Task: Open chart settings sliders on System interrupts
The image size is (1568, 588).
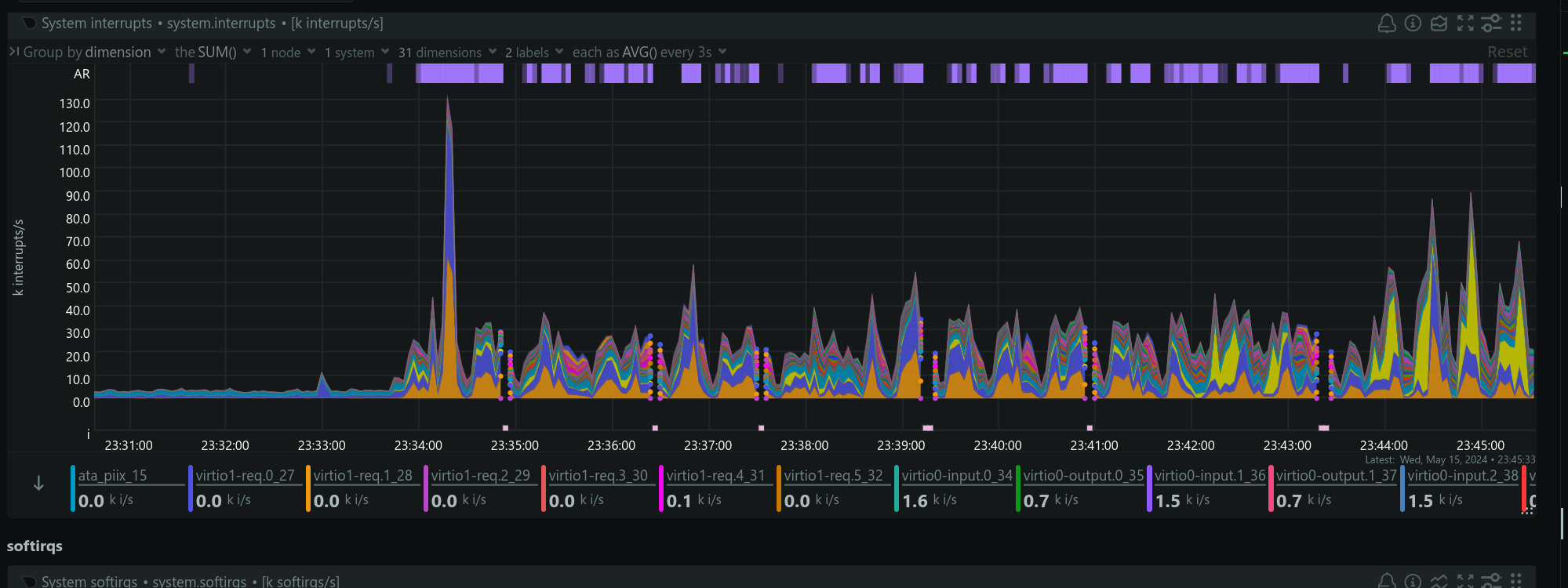Action: 1491,24
